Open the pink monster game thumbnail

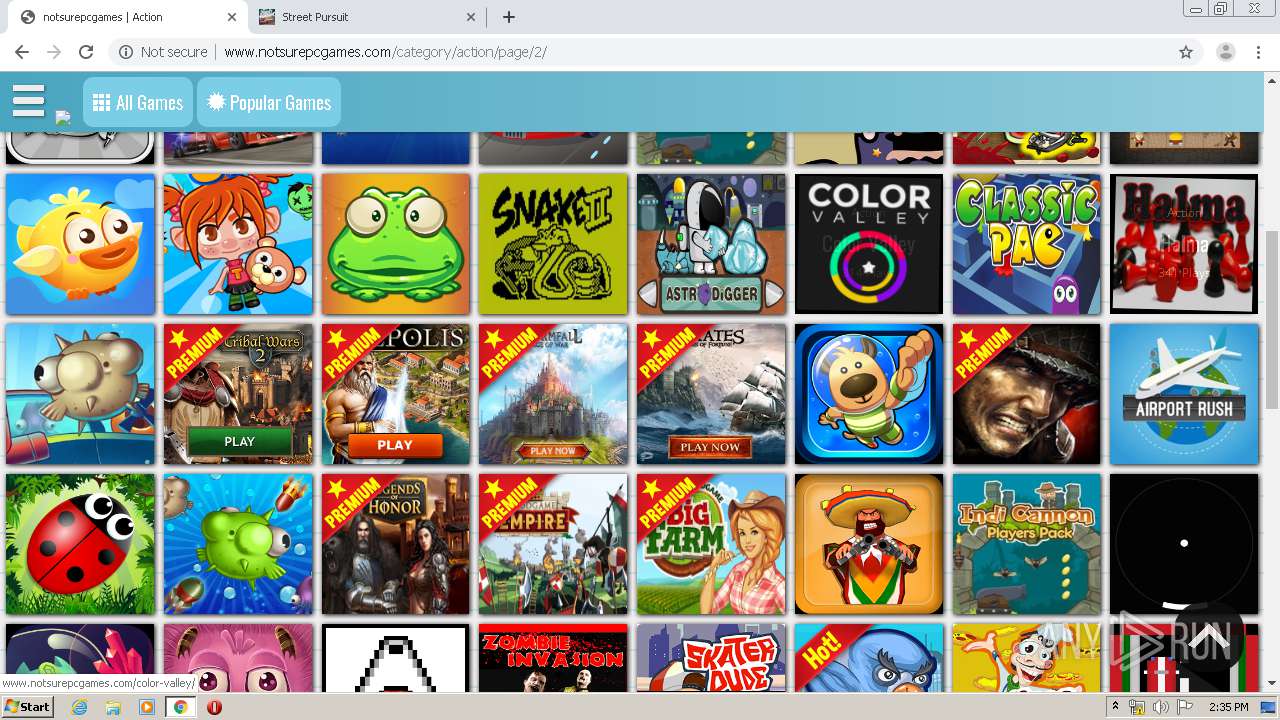click(x=238, y=659)
